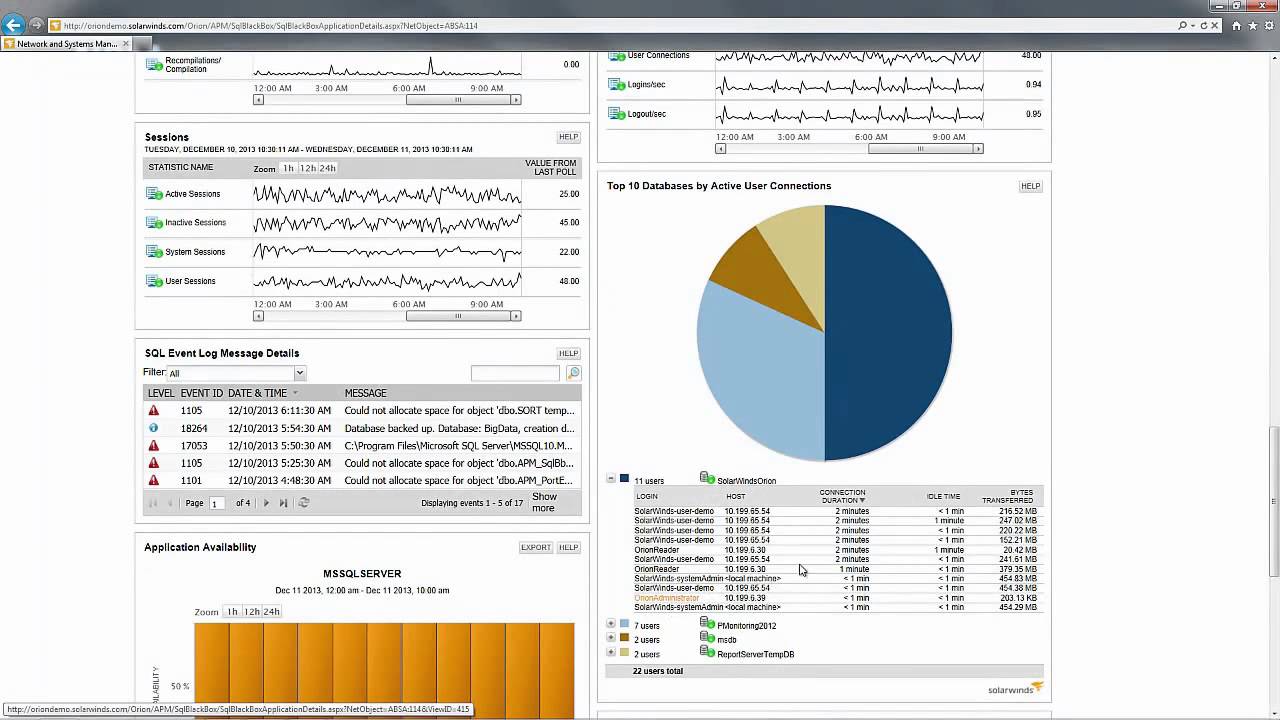Refresh the event log table
1280x720 pixels.
click(x=304, y=503)
